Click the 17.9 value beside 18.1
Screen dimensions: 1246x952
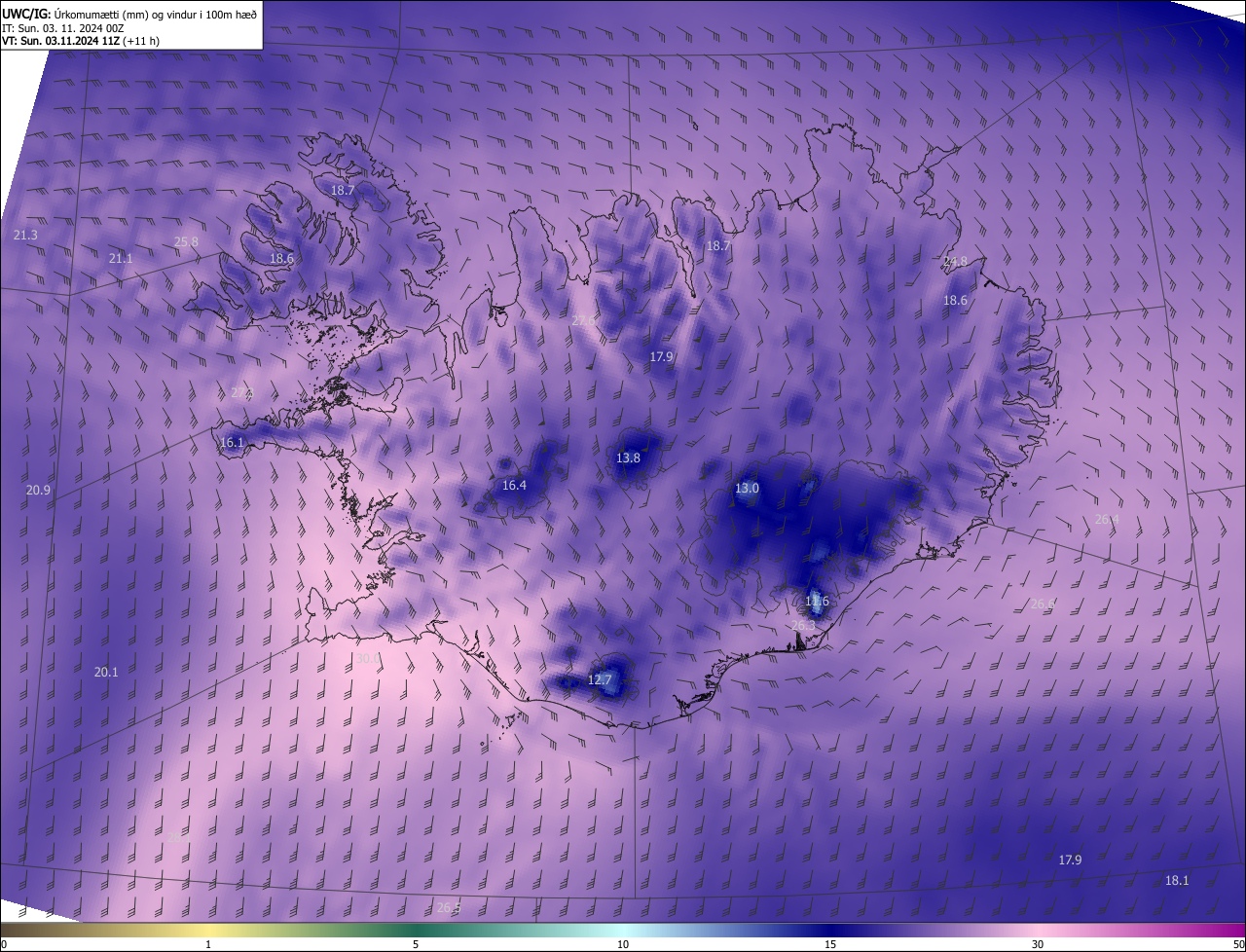(1070, 860)
